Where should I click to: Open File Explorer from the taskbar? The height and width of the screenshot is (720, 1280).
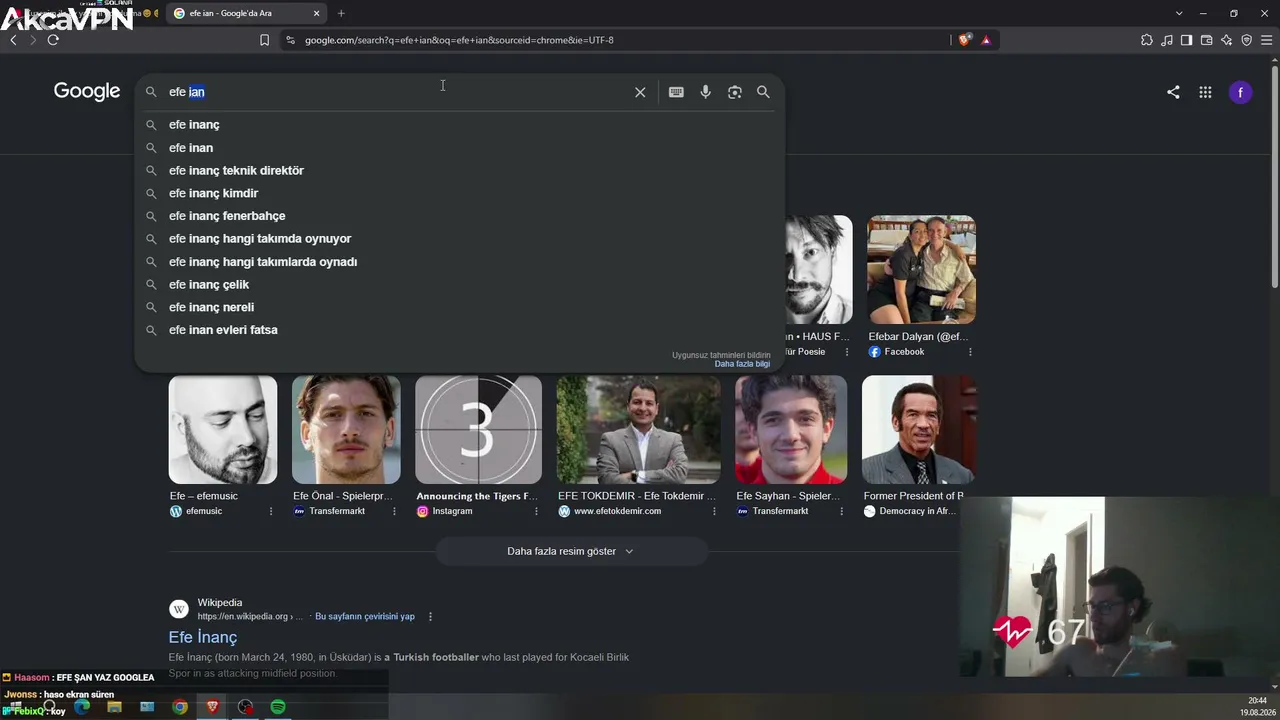pyautogui.click(x=114, y=707)
